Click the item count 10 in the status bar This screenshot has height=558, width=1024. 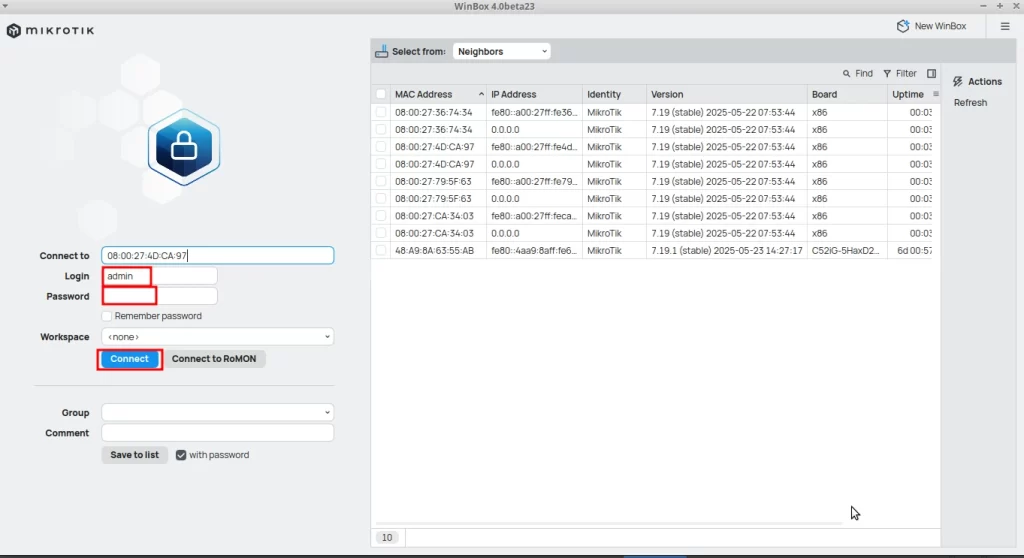387,537
